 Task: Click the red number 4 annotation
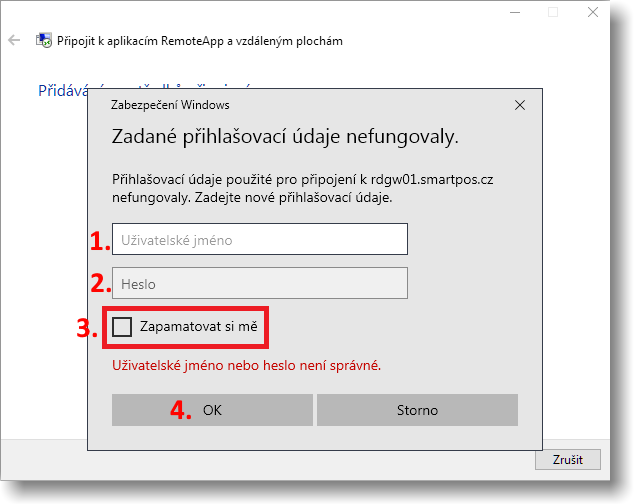click(180, 410)
